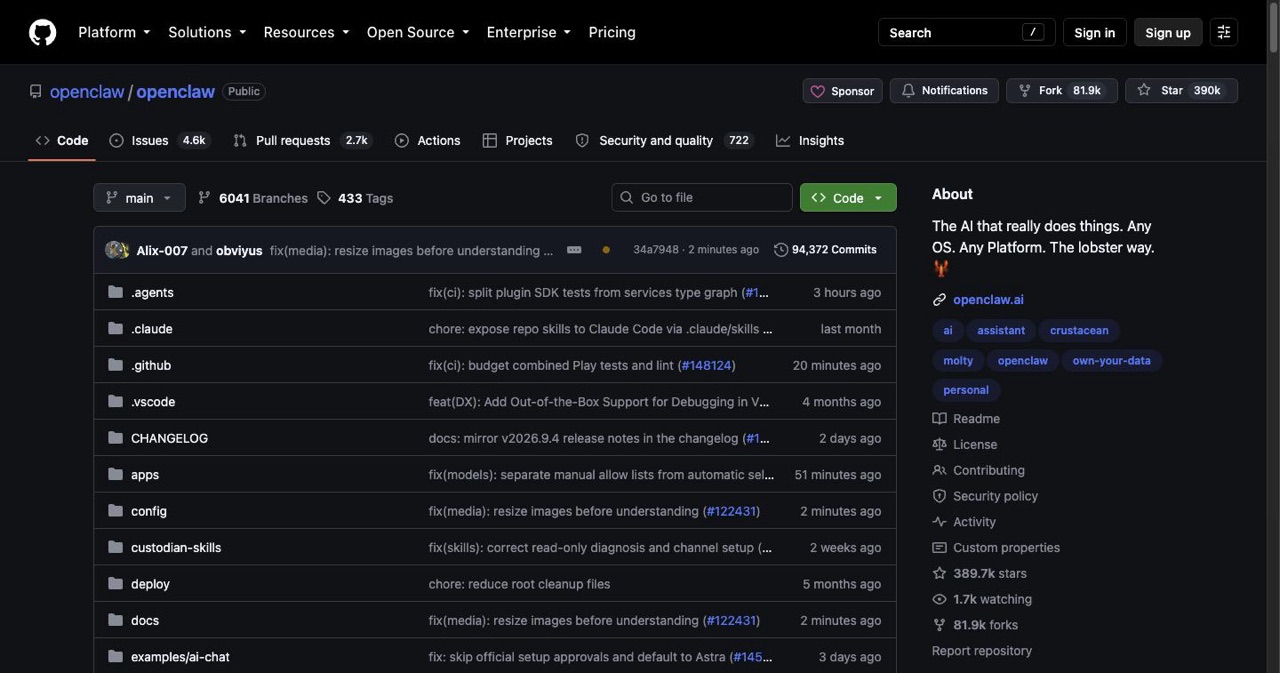Expand the Resources menu
Image resolution: width=1280 pixels, height=673 pixels.
[x=306, y=32]
